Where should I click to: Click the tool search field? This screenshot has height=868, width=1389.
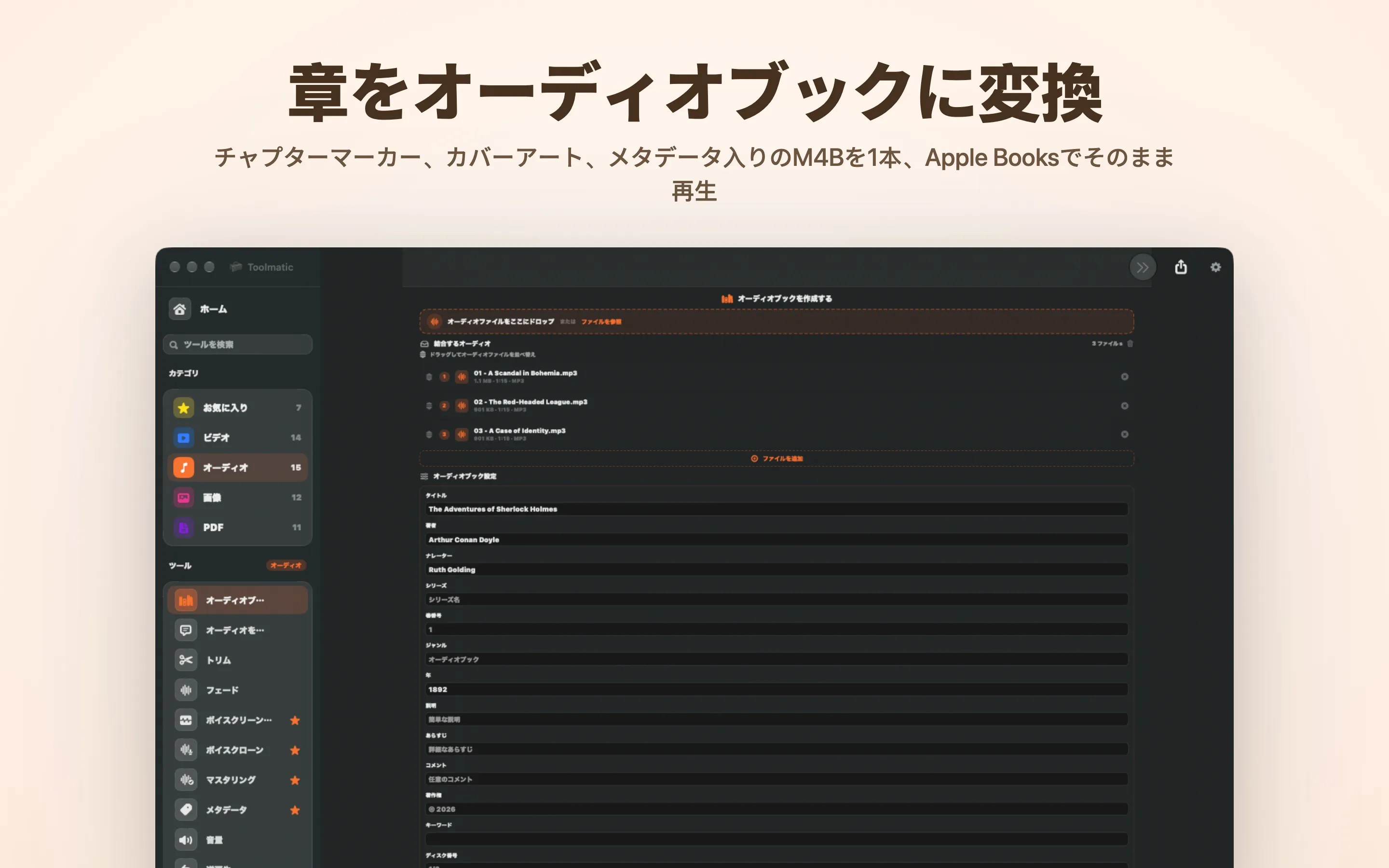click(238, 344)
